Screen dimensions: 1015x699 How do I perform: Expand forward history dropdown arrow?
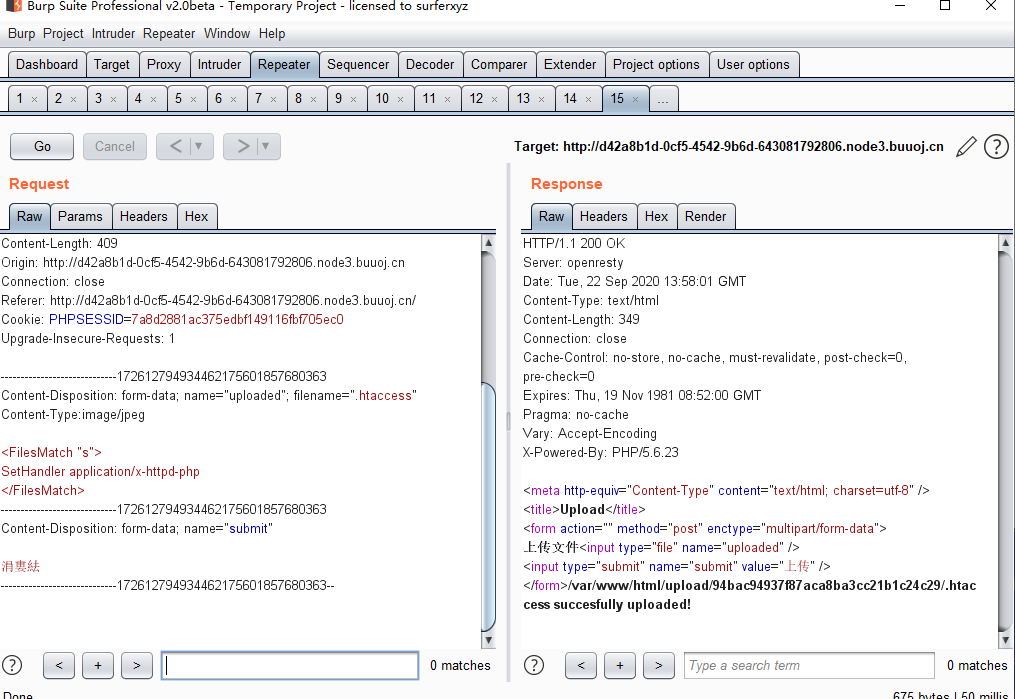265,146
